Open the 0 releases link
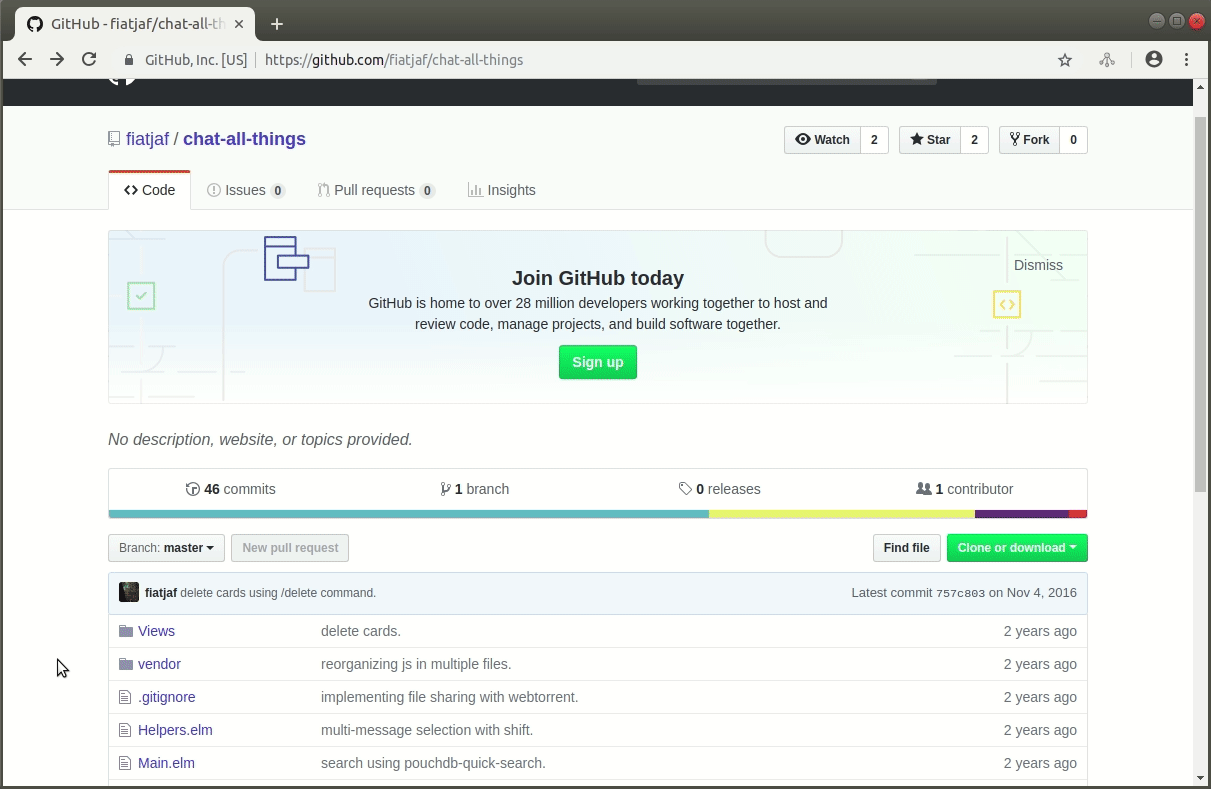 [x=719, y=489]
